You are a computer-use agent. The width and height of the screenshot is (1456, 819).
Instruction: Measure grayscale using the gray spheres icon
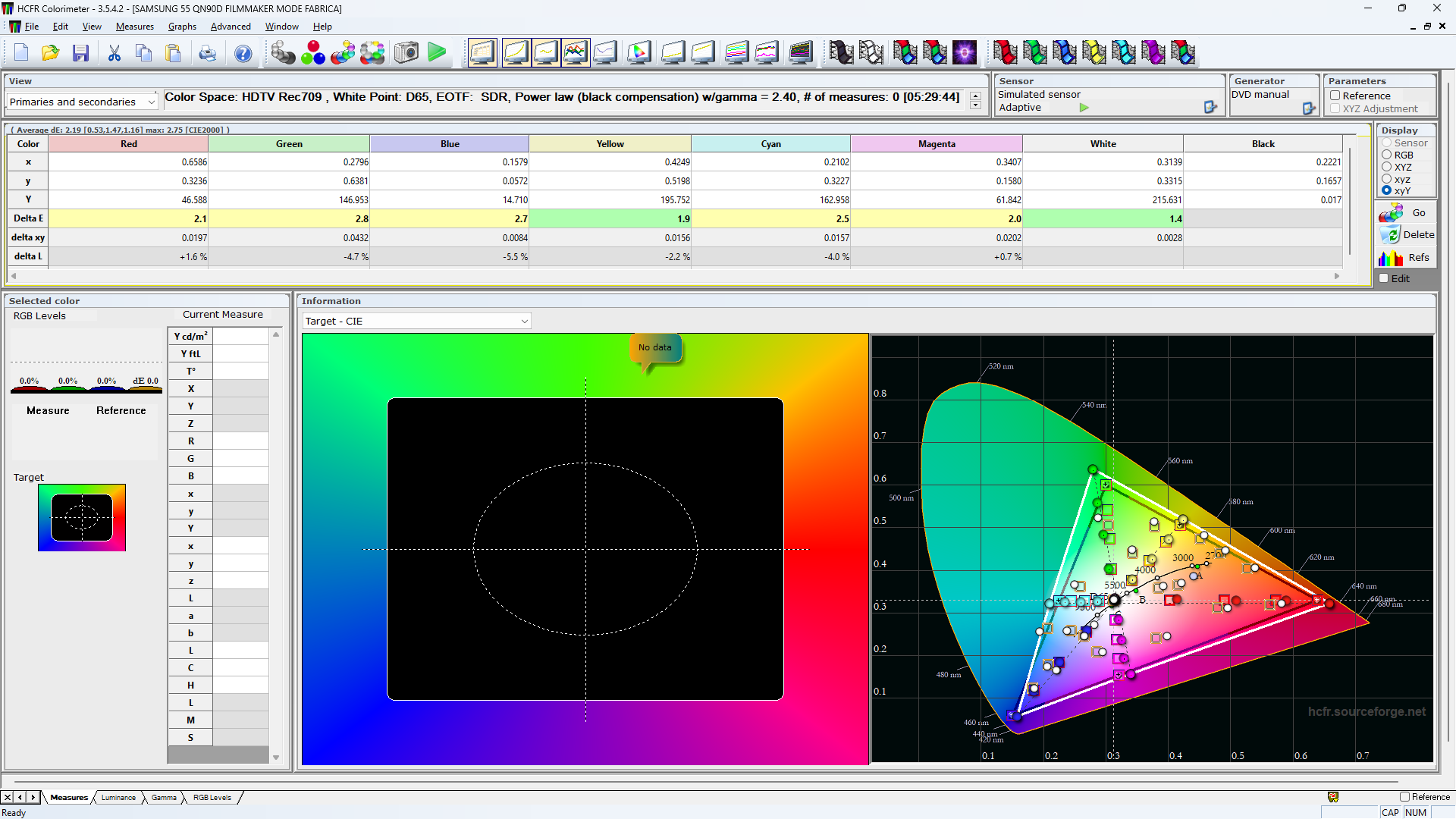pyautogui.click(x=283, y=52)
